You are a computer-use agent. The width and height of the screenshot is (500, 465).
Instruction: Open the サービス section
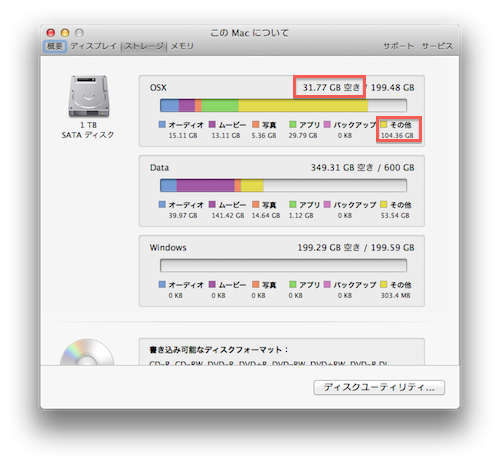point(437,46)
